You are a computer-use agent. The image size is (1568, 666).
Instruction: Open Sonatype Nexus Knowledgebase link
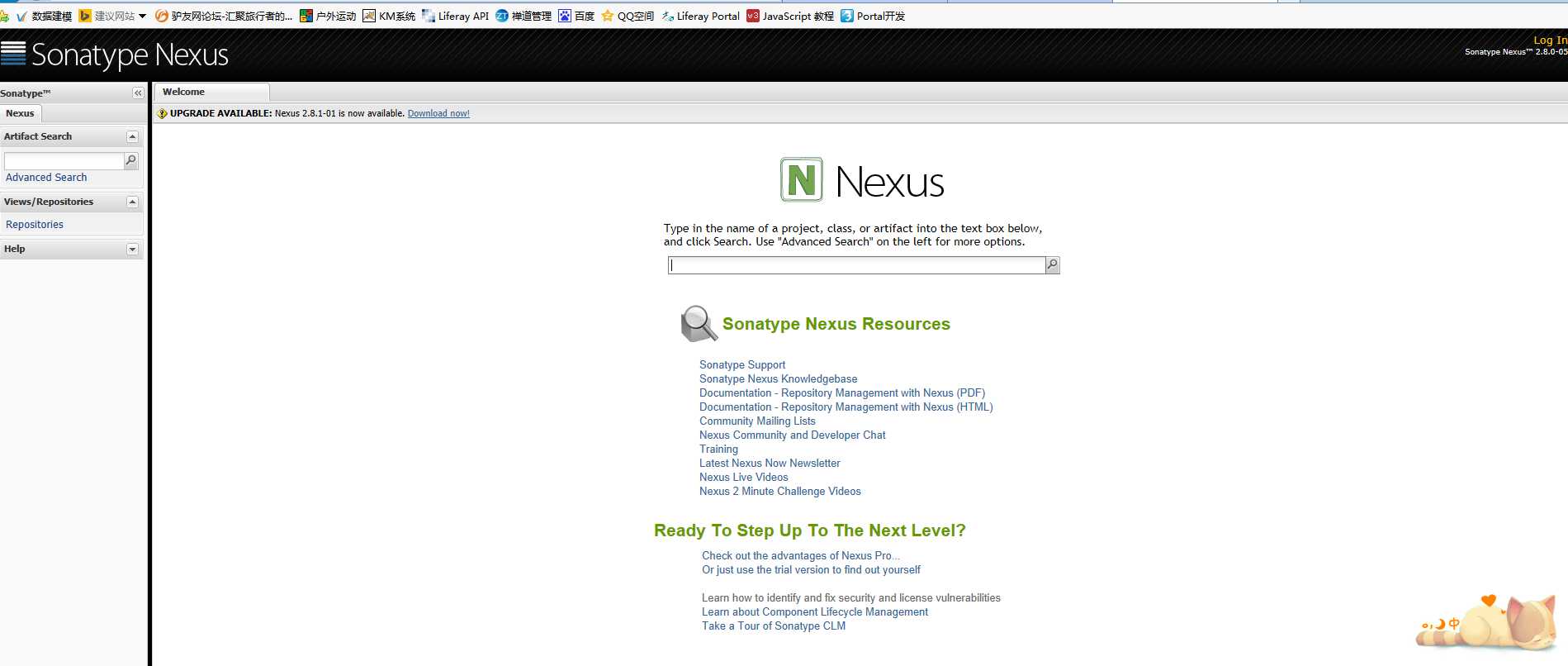coord(778,378)
